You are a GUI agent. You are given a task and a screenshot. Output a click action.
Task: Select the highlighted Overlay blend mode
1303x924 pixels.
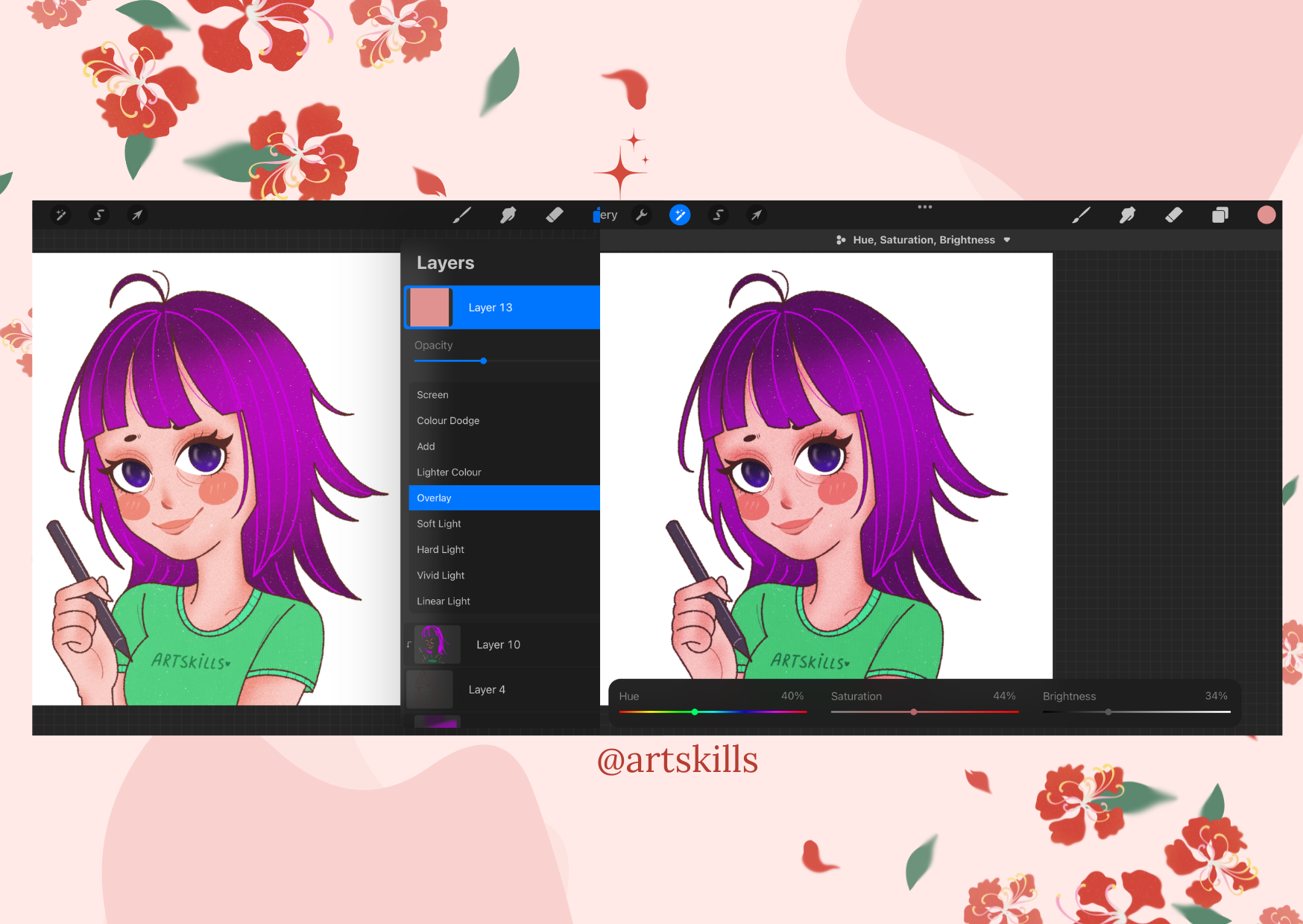[x=505, y=498]
